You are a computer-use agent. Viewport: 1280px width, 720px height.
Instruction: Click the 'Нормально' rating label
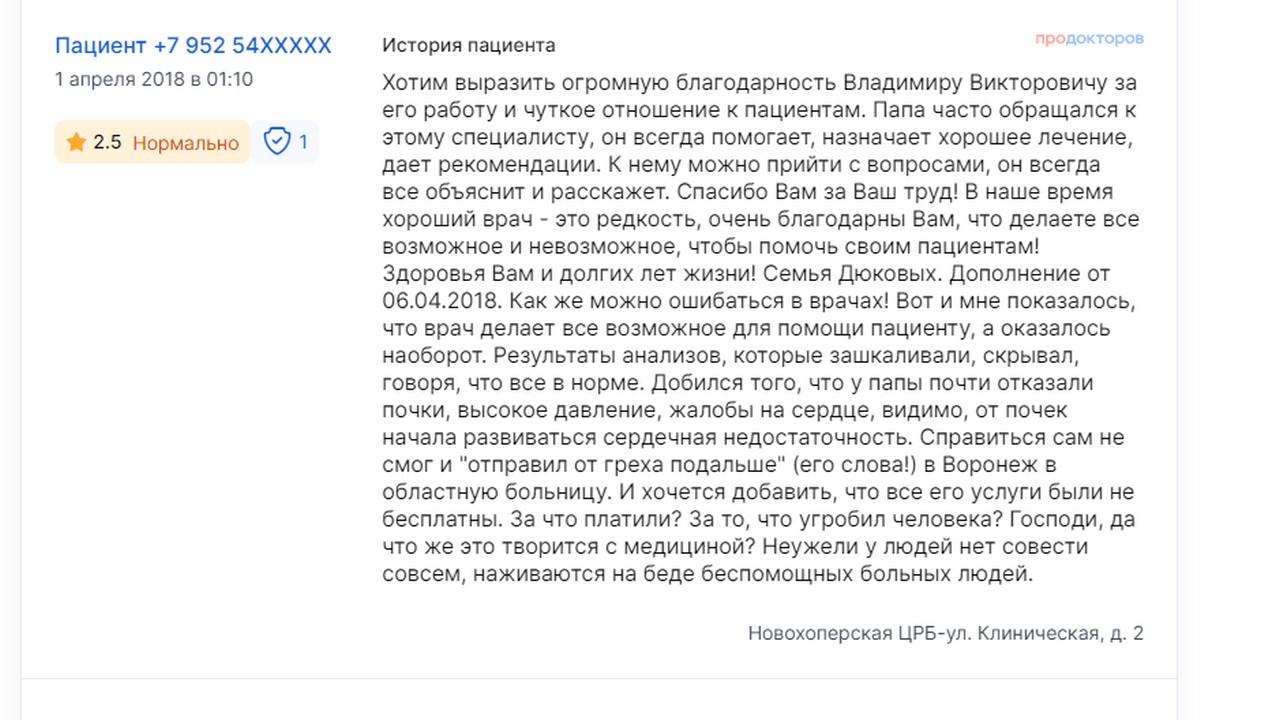click(x=186, y=143)
